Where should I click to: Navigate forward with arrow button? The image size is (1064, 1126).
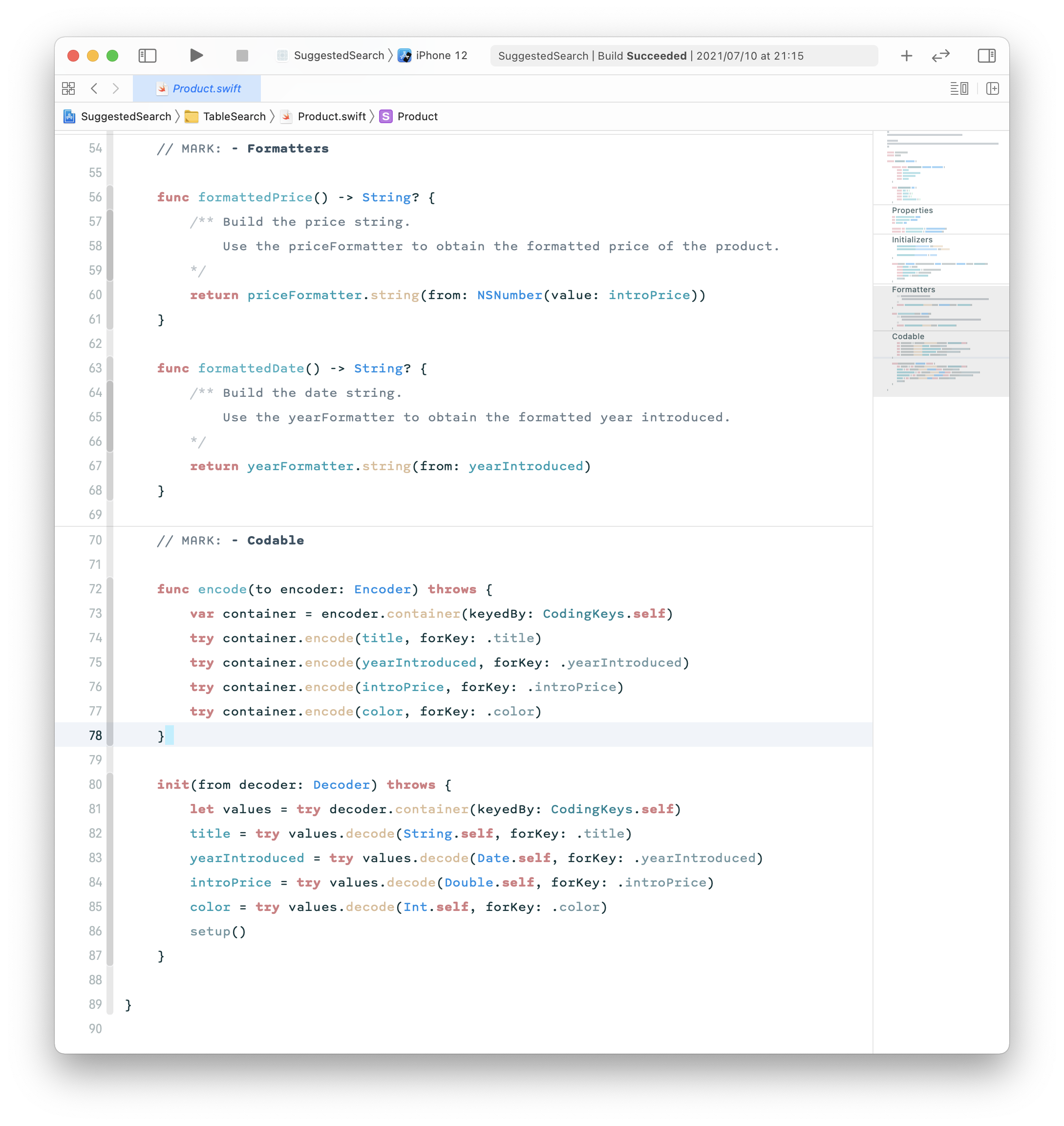(116, 88)
